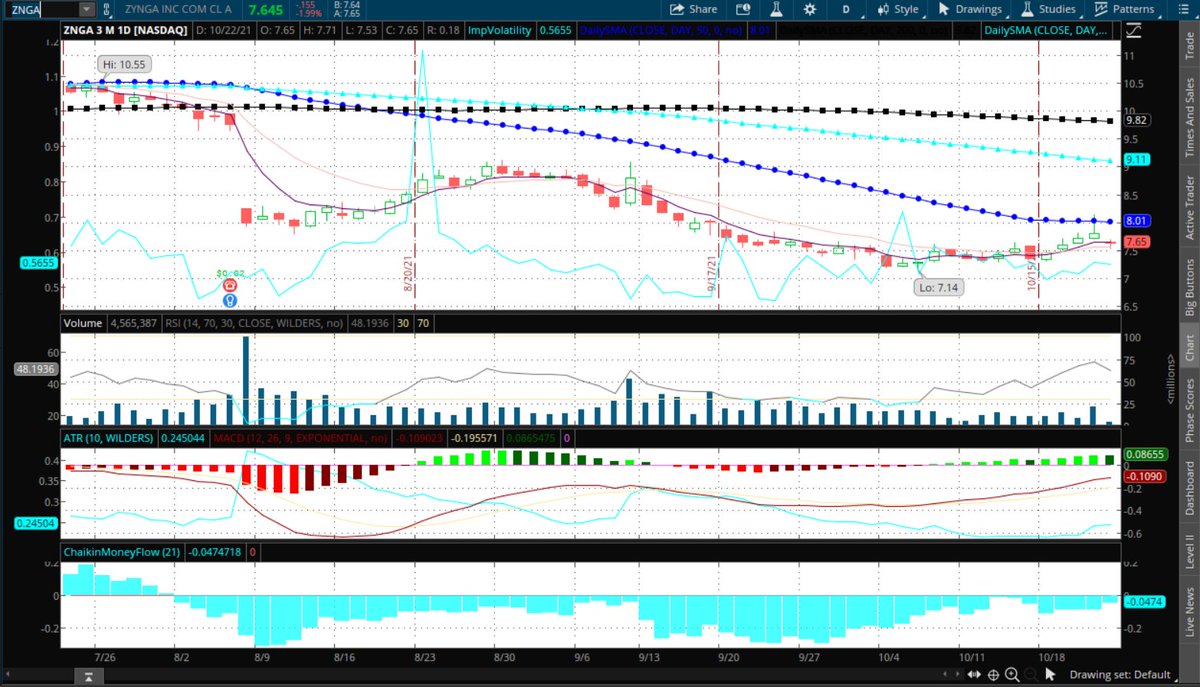
Task: Click the ATR (10, WILDERS) label
Action: (x=110, y=438)
